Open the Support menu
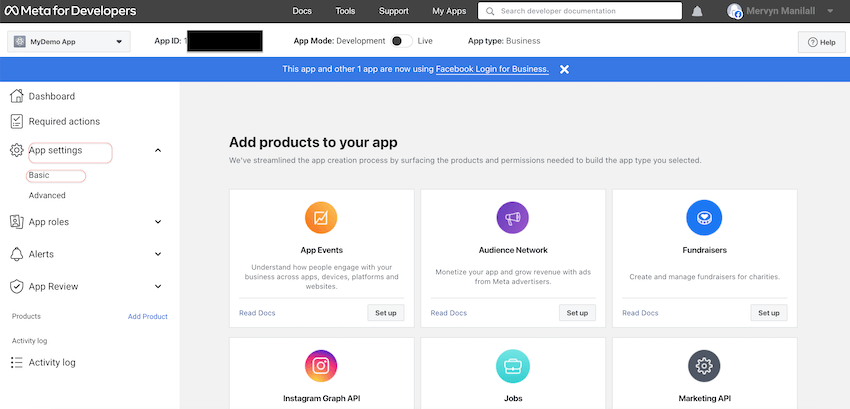The width and height of the screenshot is (850, 409). (394, 11)
